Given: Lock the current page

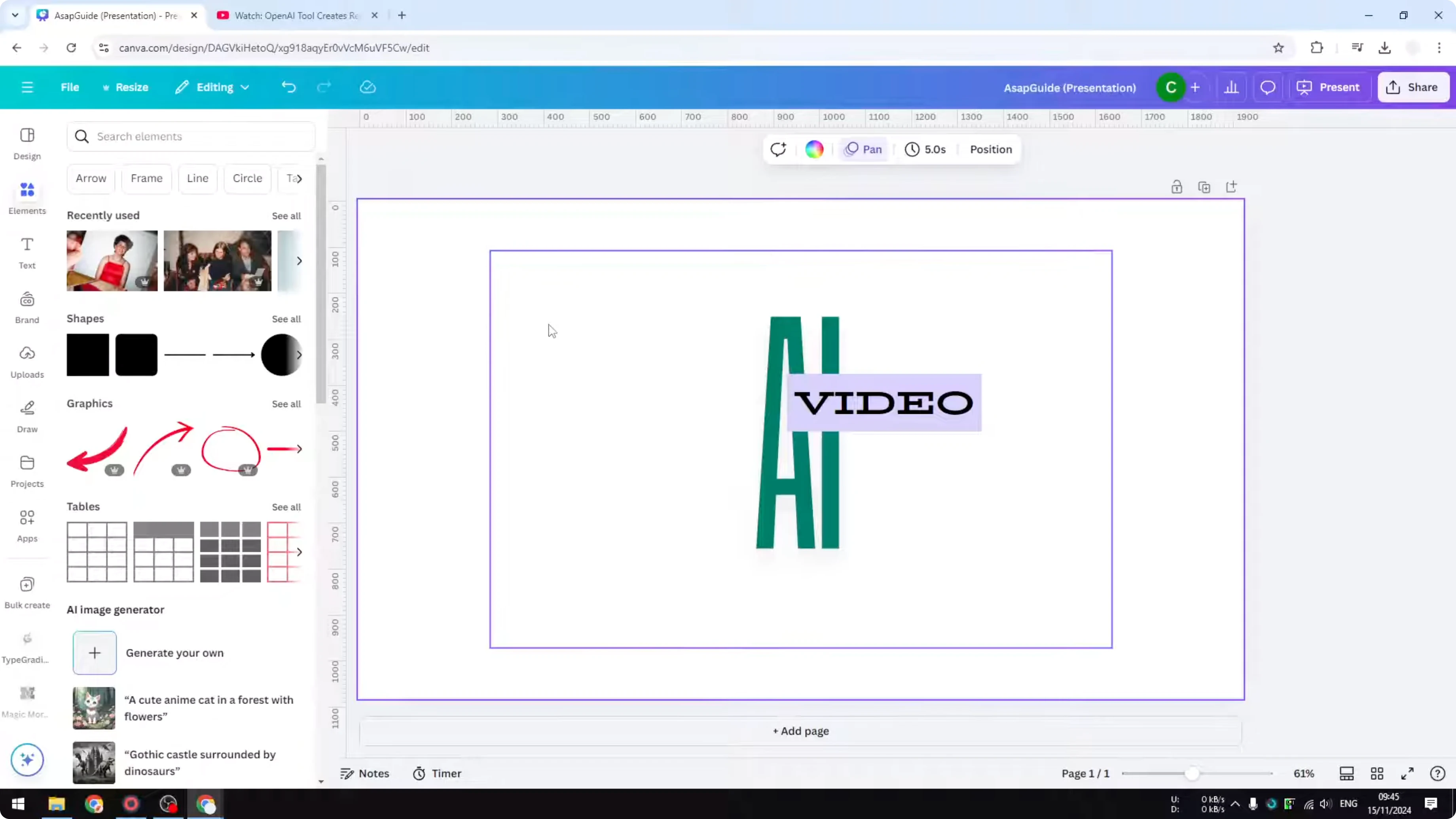Looking at the screenshot, I should tap(1177, 186).
